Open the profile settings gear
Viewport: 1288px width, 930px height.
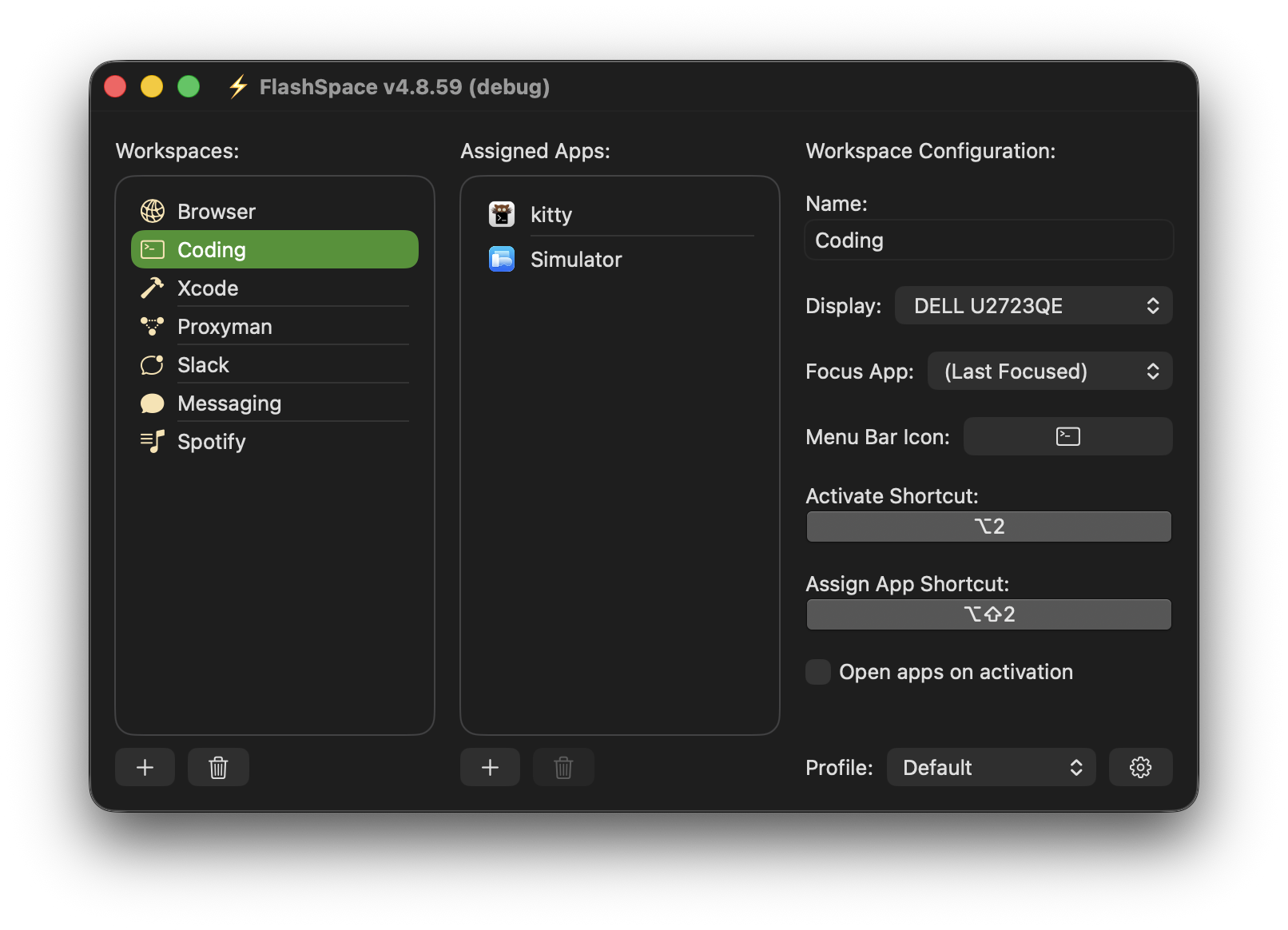(x=1140, y=766)
